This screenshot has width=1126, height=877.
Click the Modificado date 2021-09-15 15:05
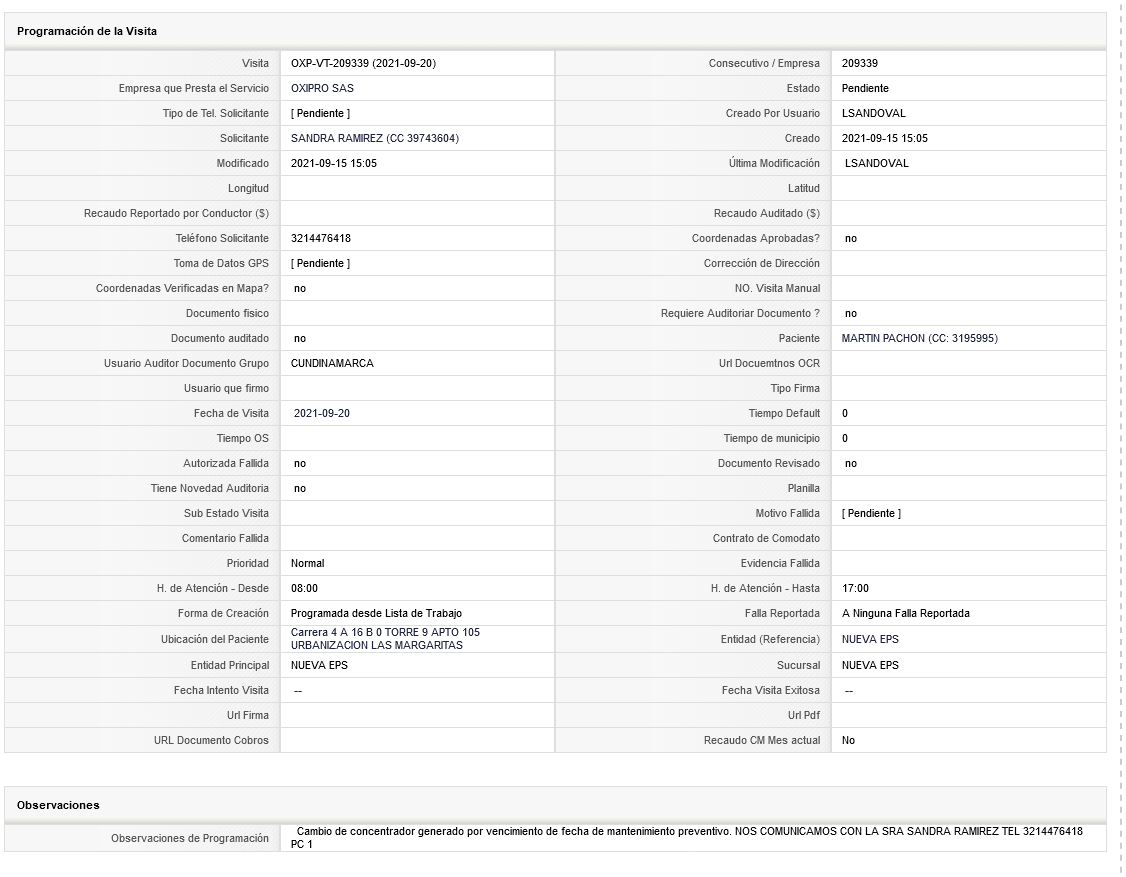(x=333, y=164)
